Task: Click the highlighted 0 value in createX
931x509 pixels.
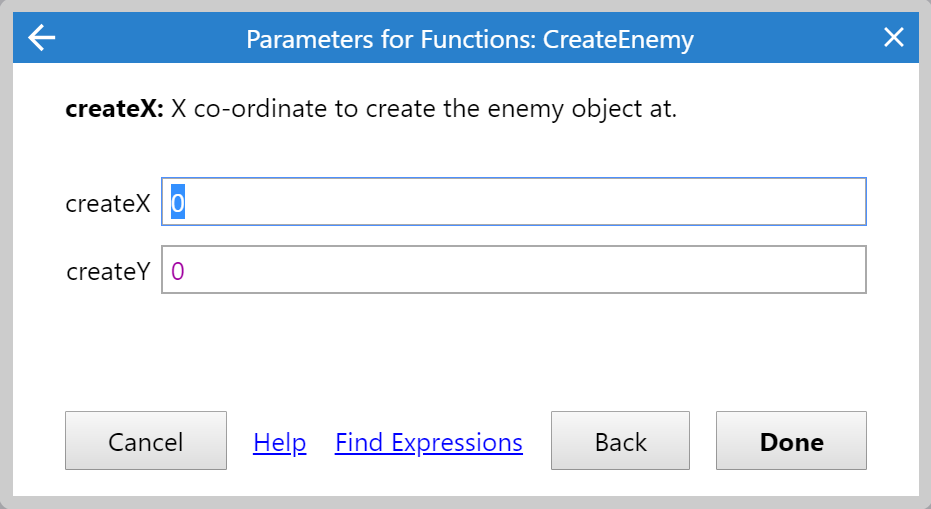Action: coord(178,203)
